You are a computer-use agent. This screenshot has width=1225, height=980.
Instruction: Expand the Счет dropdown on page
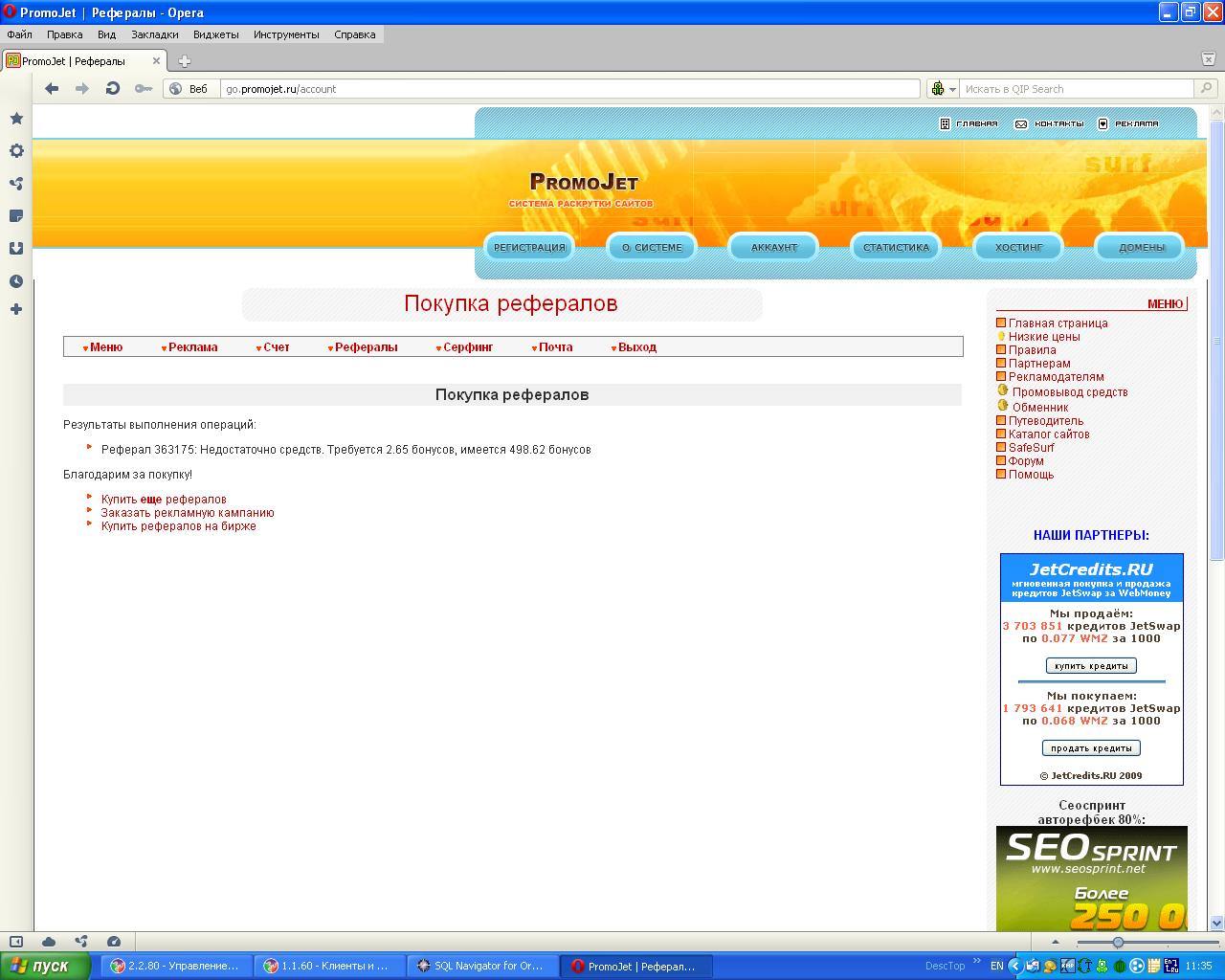(273, 347)
